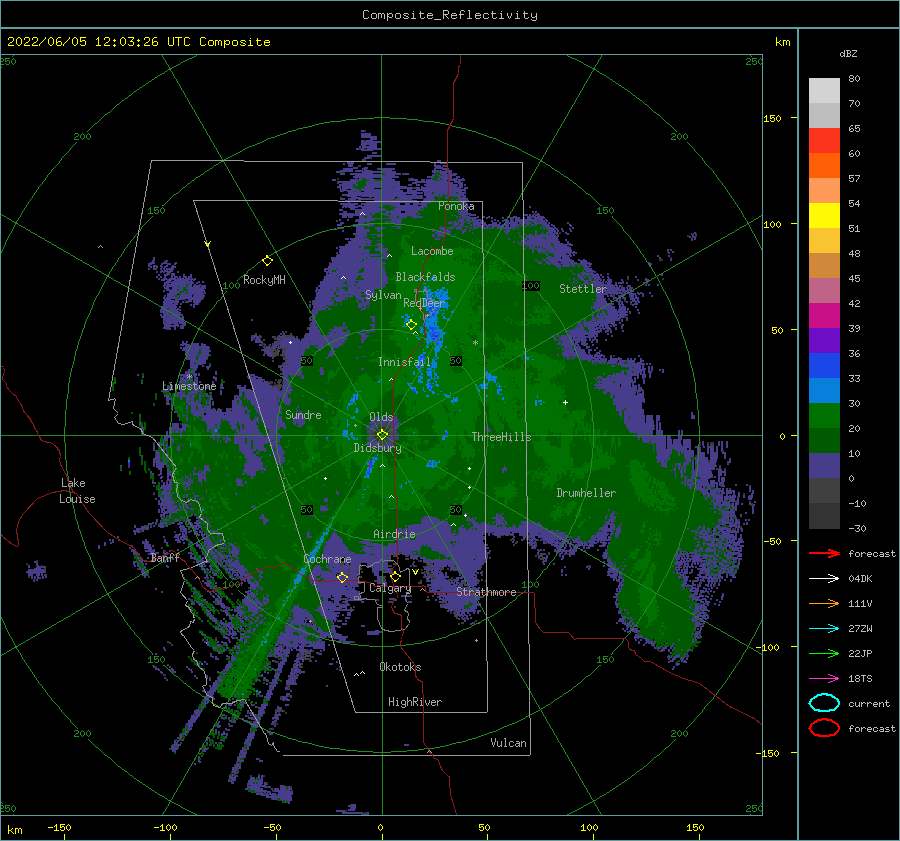Click the Calgary city label
The image size is (900, 841).
(390, 588)
